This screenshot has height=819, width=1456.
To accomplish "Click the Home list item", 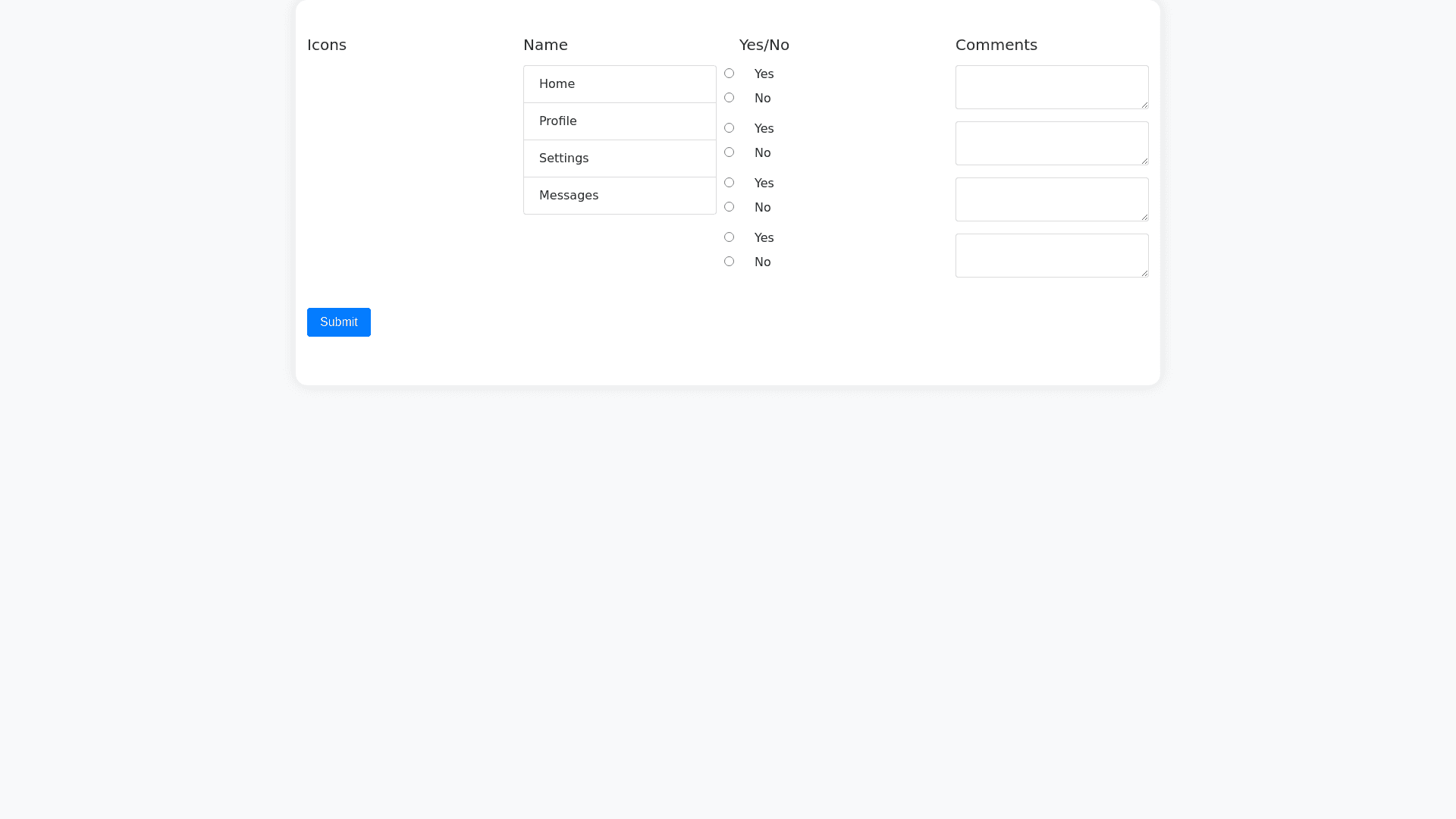I will (619, 84).
